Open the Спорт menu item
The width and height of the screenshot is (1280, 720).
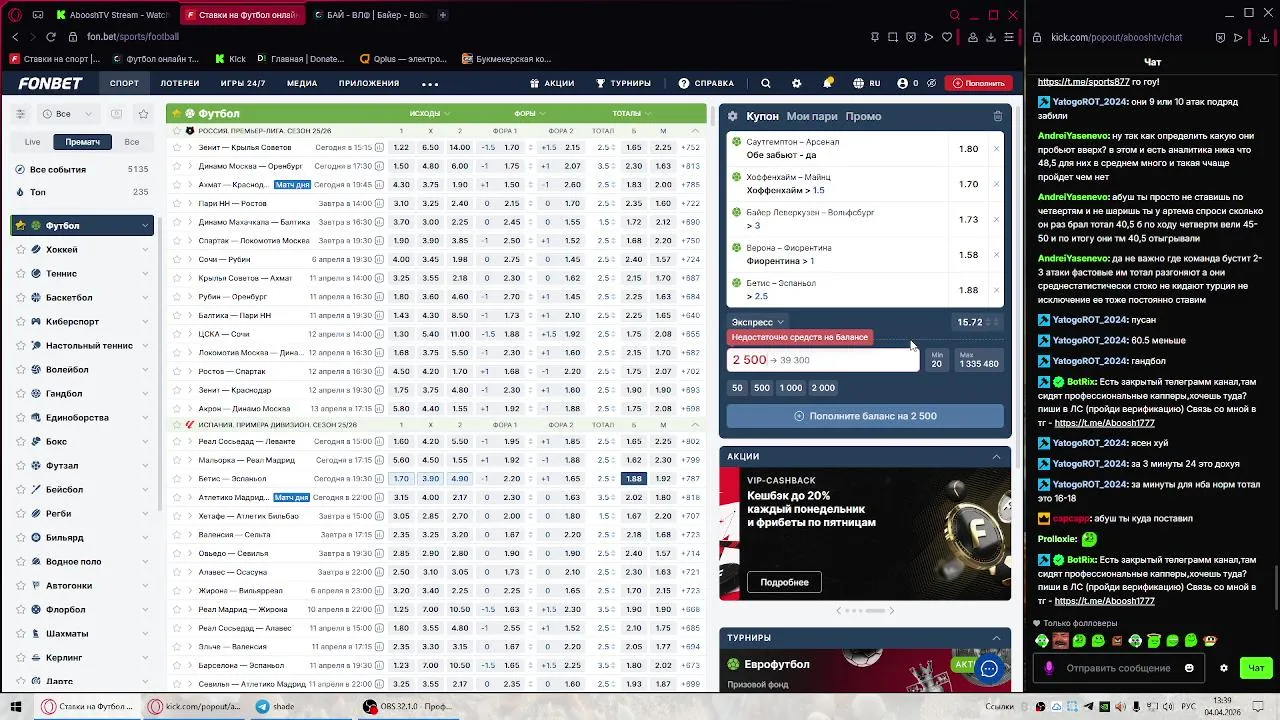pos(124,83)
